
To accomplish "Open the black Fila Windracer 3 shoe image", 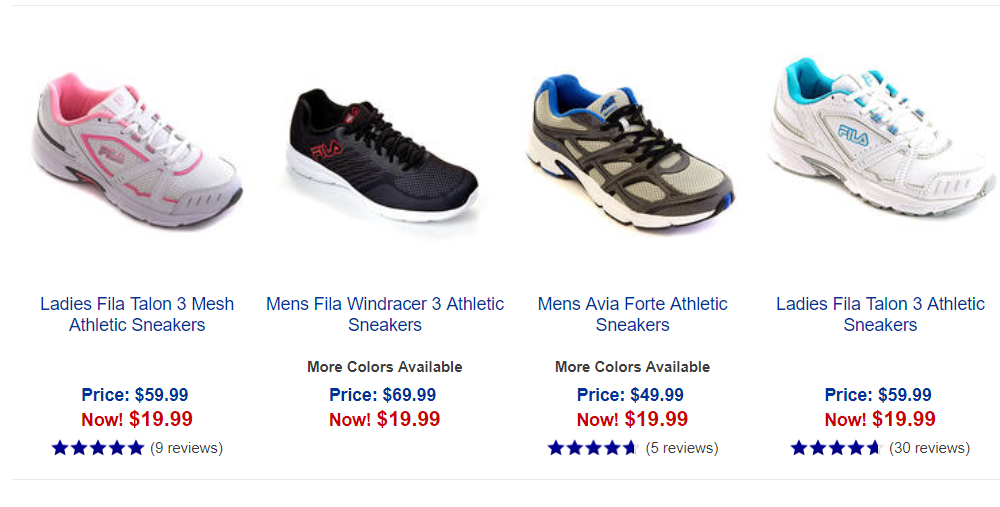I will (x=385, y=152).
